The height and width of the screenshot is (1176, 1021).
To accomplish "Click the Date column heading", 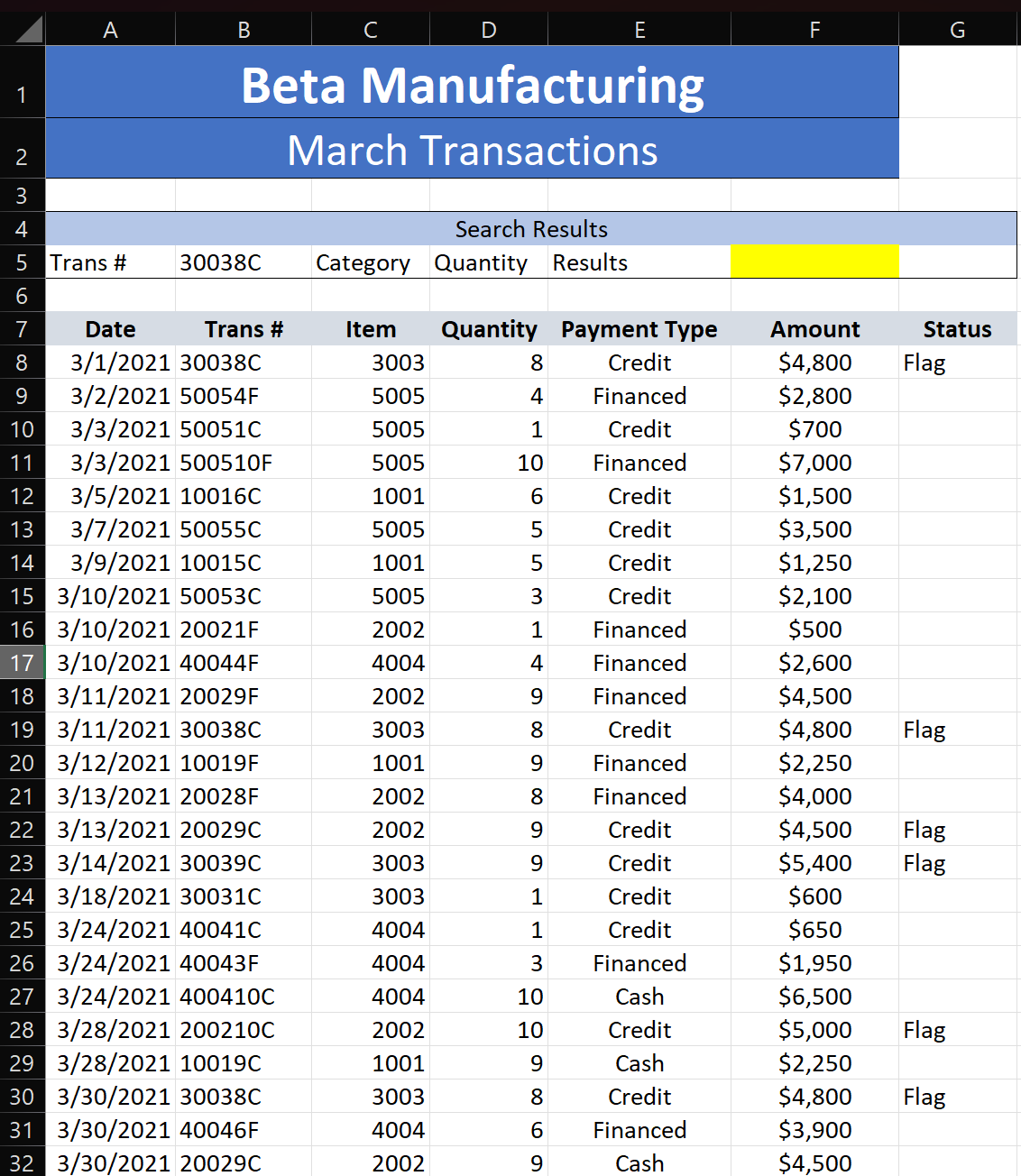I will [x=110, y=329].
